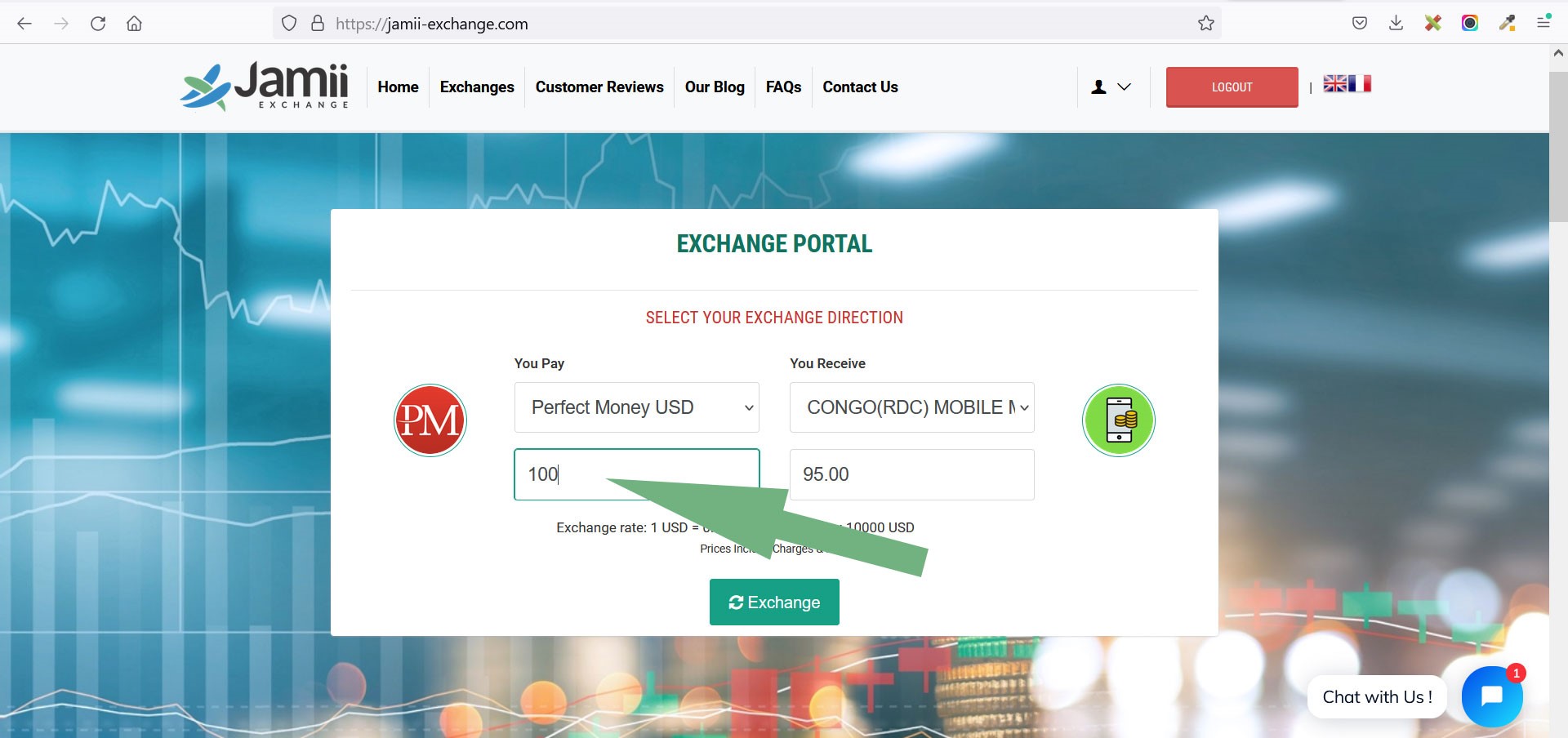Click the You Receive amount field
This screenshot has width=1568, height=738.
point(912,474)
